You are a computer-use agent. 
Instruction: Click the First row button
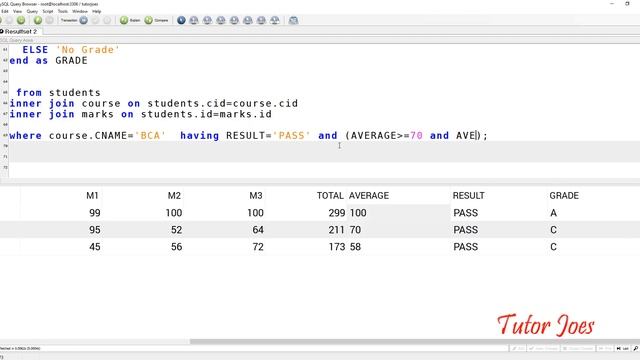(x=605, y=349)
